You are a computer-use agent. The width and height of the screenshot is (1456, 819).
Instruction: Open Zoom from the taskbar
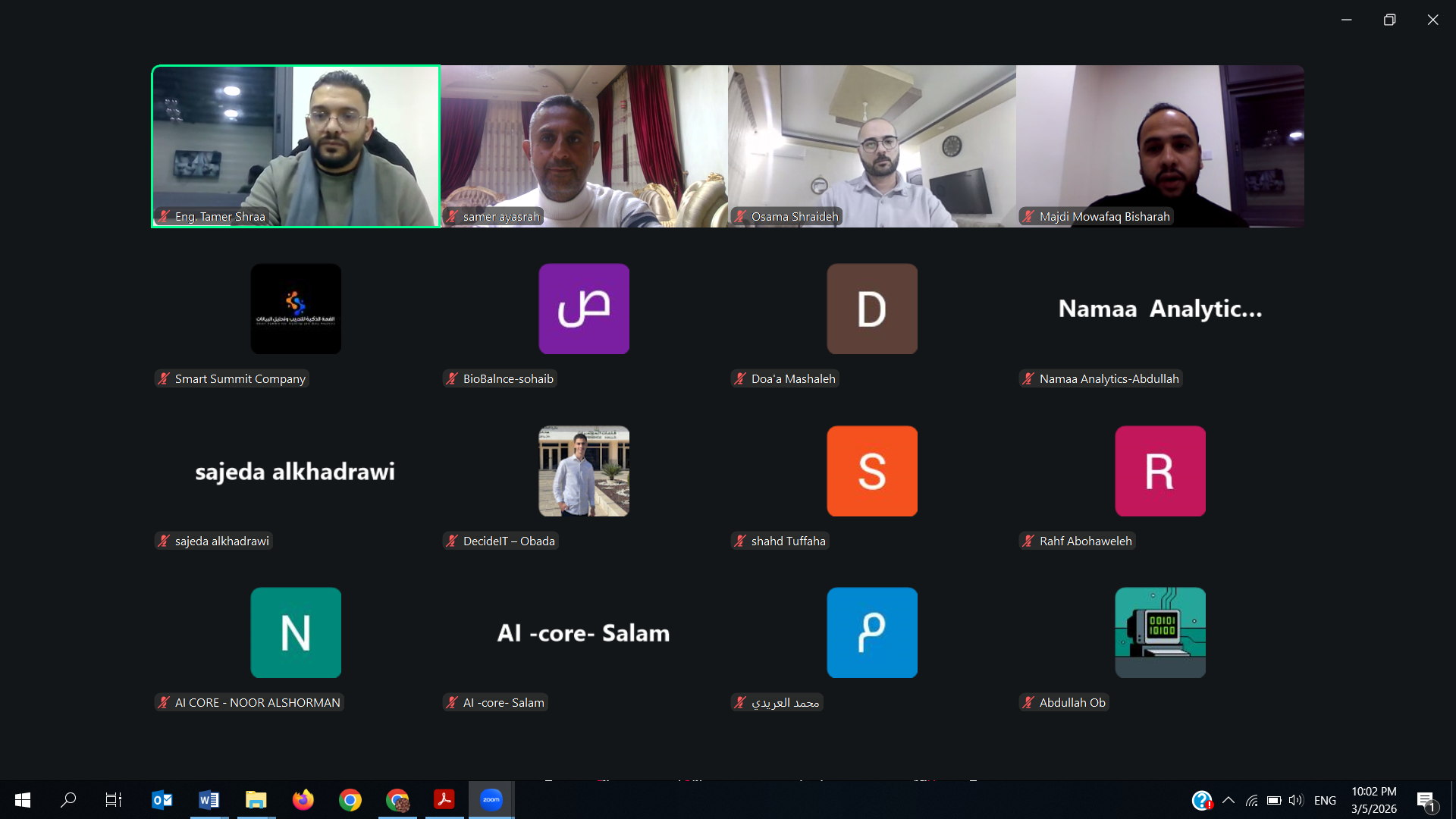click(491, 799)
